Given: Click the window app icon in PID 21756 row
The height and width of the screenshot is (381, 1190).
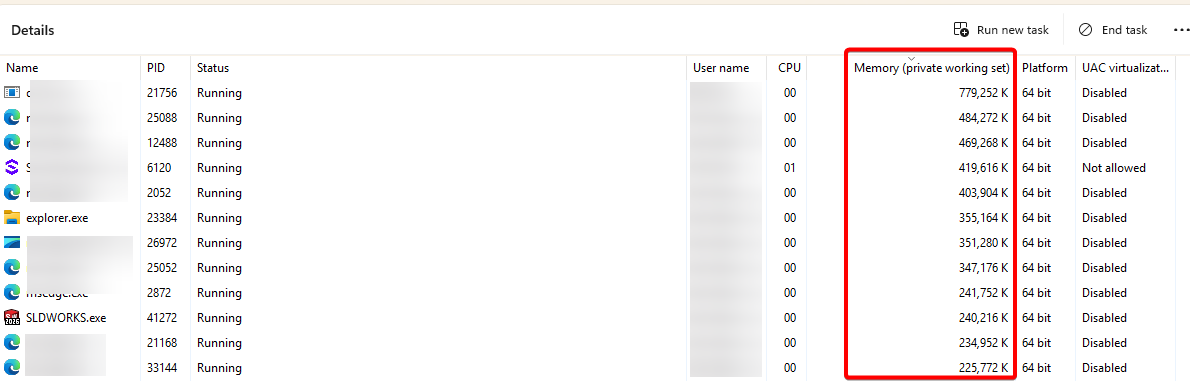Looking at the screenshot, I should 11,93.
